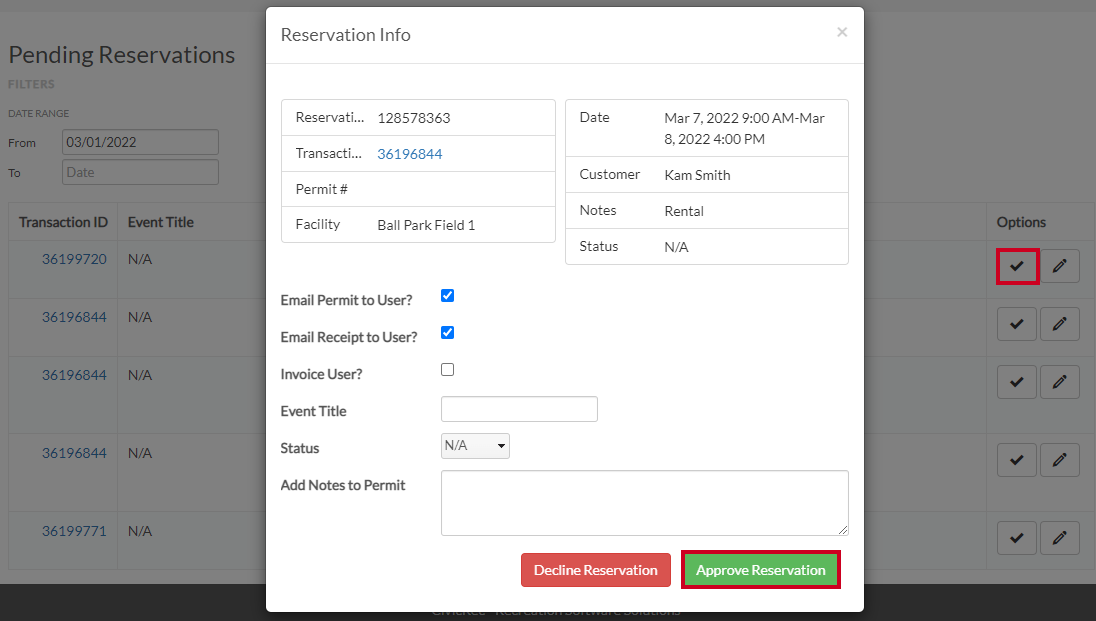
Task: Sort by Transaction ID column header
Action: click(63, 222)
